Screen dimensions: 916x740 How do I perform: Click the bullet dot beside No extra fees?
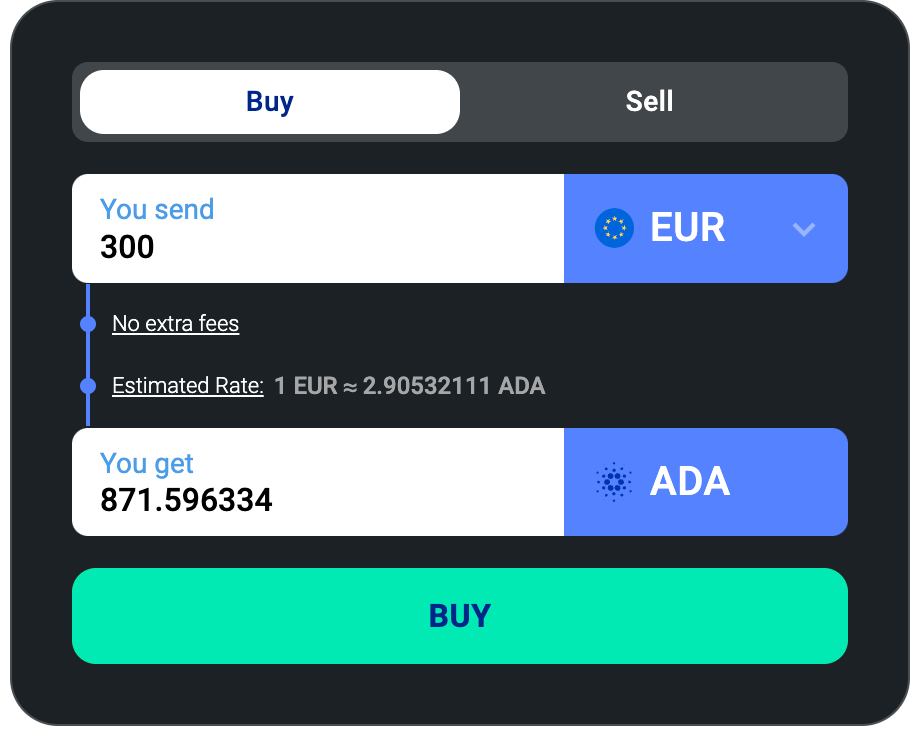[88, 324]
